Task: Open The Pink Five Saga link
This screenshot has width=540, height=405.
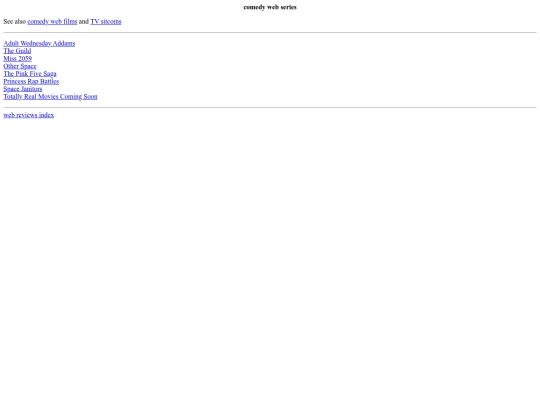Action: pos(30,74)
